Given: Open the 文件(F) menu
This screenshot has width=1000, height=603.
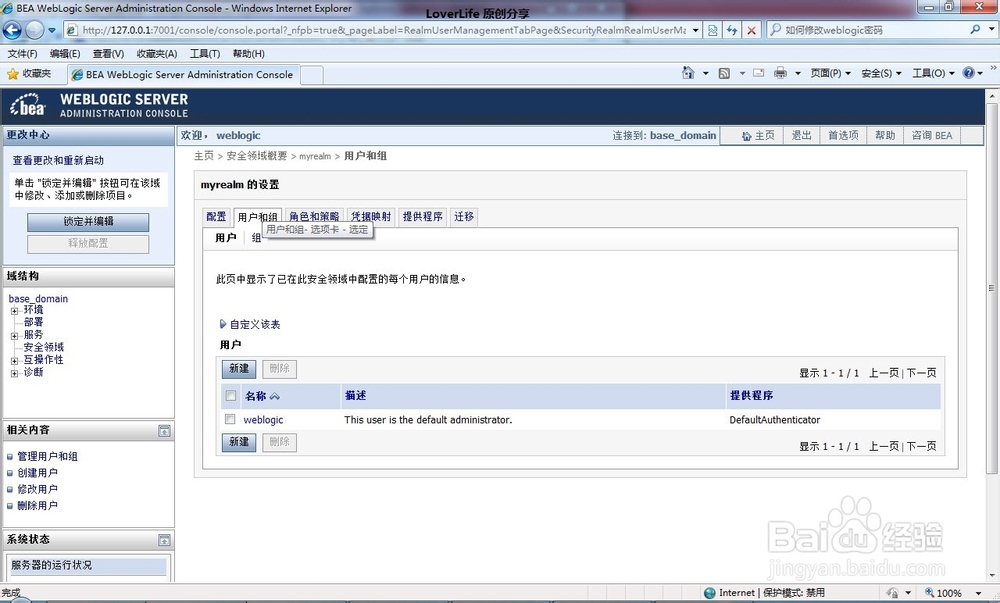Looking at the screenshot, I should [x=22, y=53].
